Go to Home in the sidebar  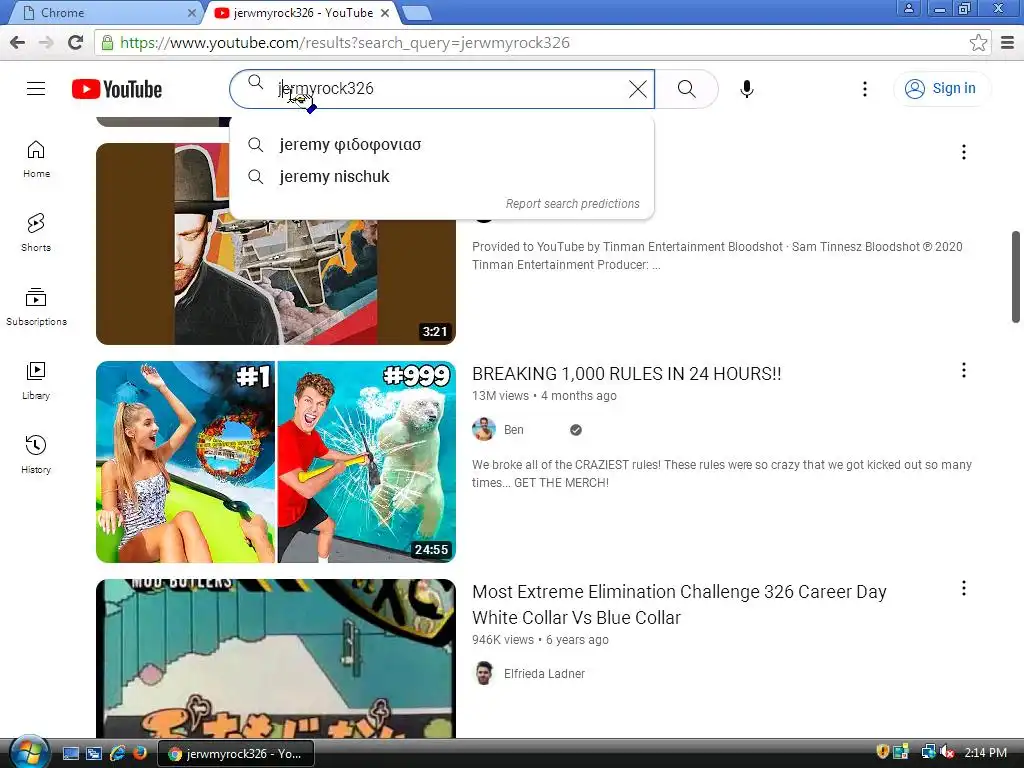tap(36, 159)
